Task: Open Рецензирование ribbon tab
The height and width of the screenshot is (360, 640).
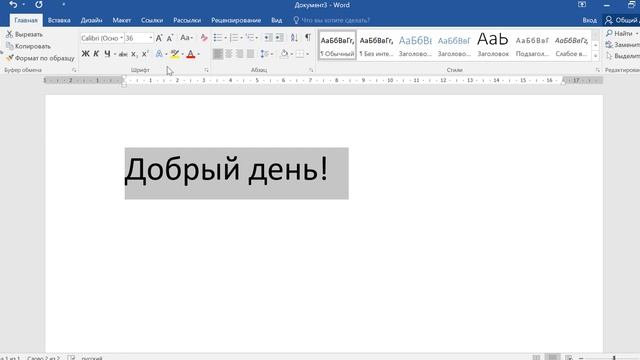Action: click(236, 20)
